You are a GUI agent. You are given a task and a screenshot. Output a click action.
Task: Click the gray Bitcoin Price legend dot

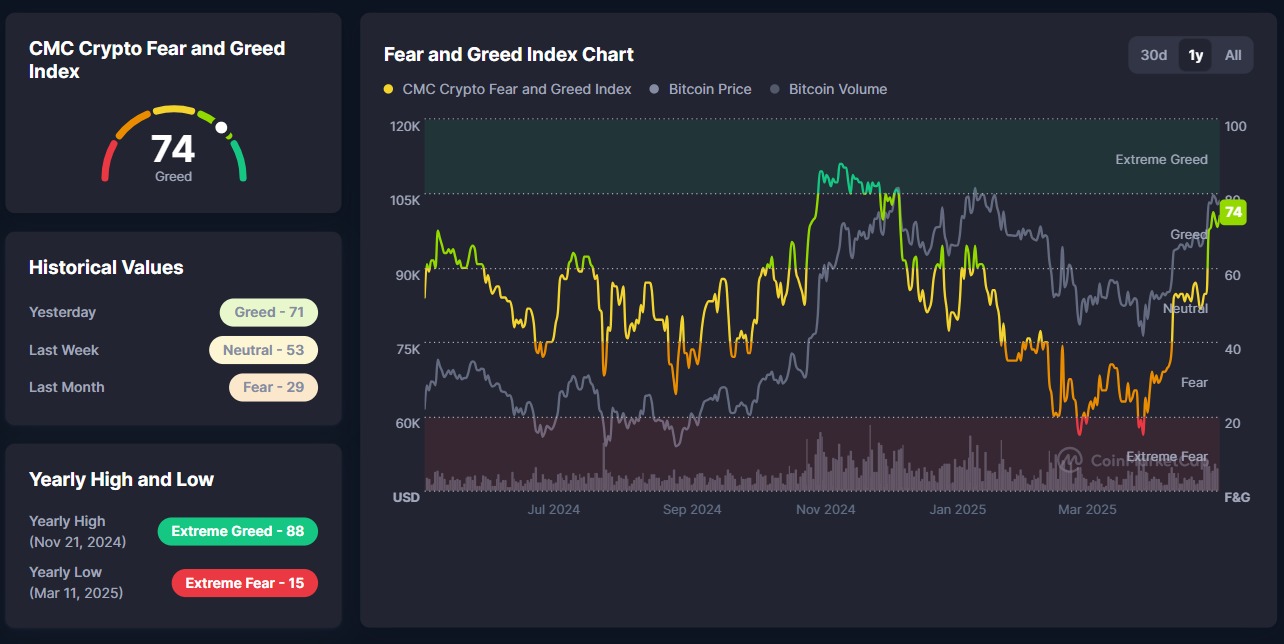(655, 90)
